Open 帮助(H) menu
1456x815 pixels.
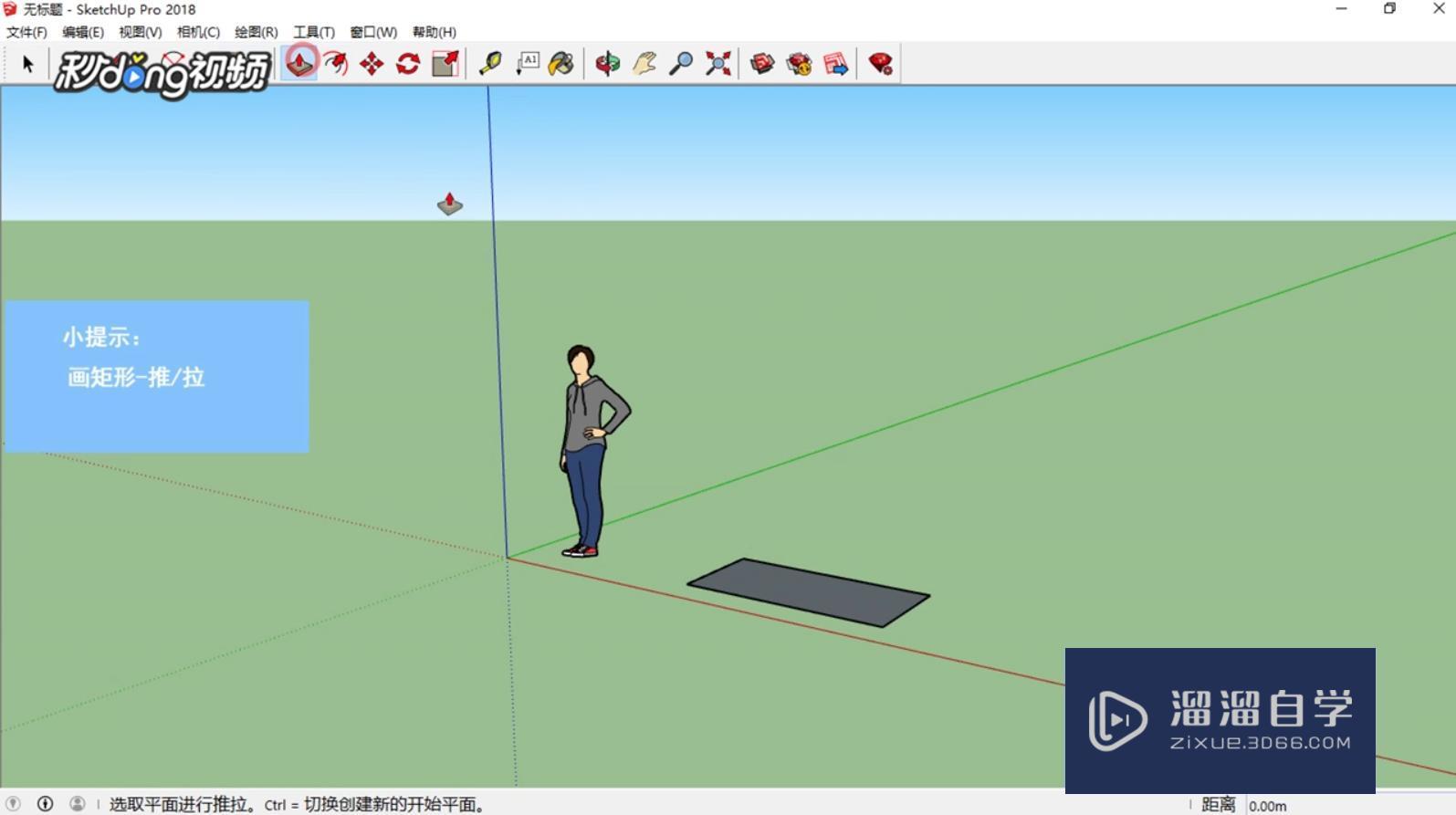[435, 32]
